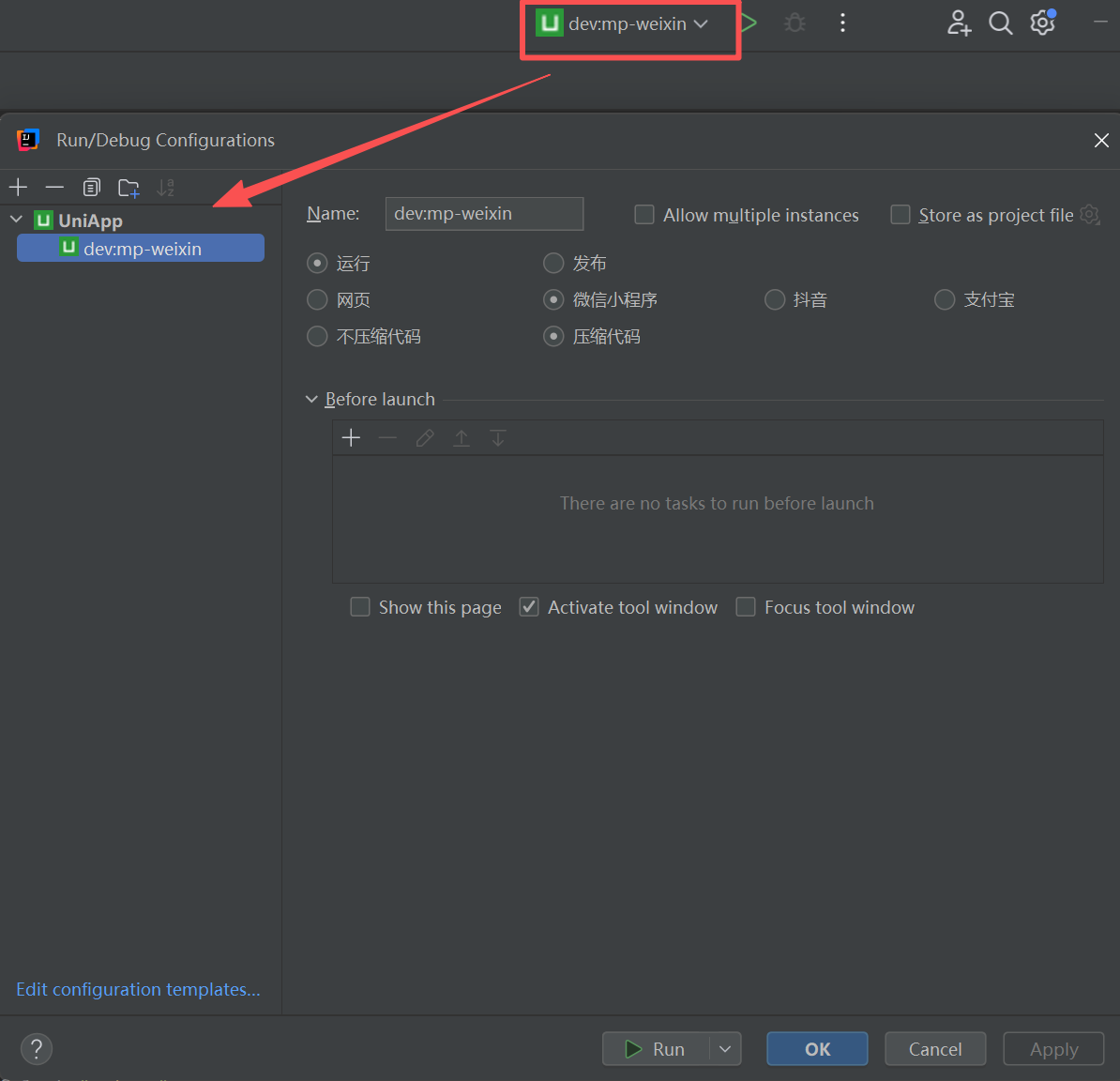Click the Name input field

[x=484, y=214]
